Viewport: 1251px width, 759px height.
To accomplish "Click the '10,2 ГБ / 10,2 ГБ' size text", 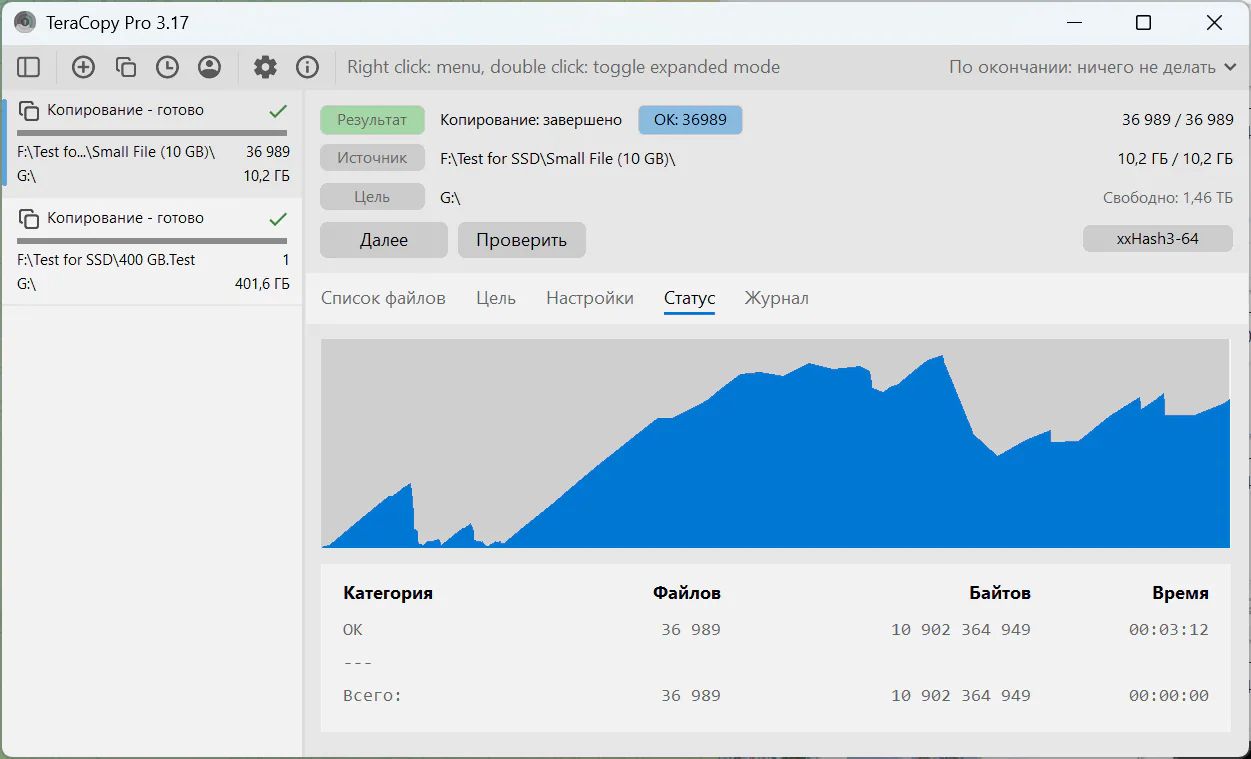I will point(1175,158).
